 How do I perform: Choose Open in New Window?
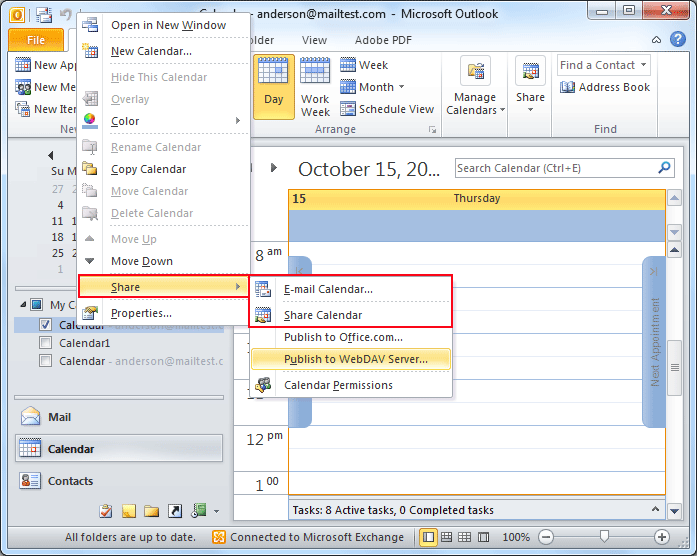click(x=164, y=25)
